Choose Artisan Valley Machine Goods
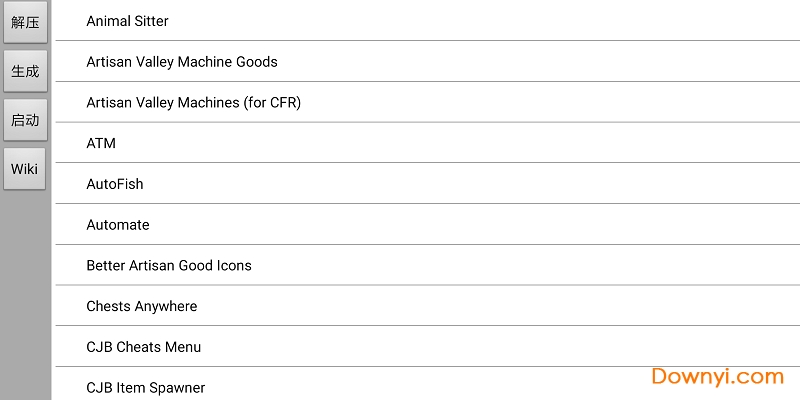The width and height of the screenshot is (800, 400). coord(182,62)
